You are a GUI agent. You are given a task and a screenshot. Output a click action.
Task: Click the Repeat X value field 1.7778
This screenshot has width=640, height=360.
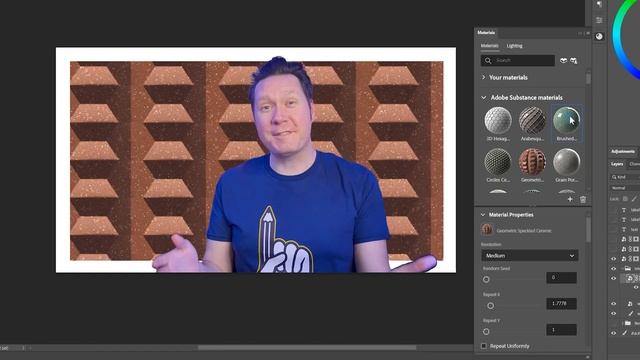pos(561,304)
